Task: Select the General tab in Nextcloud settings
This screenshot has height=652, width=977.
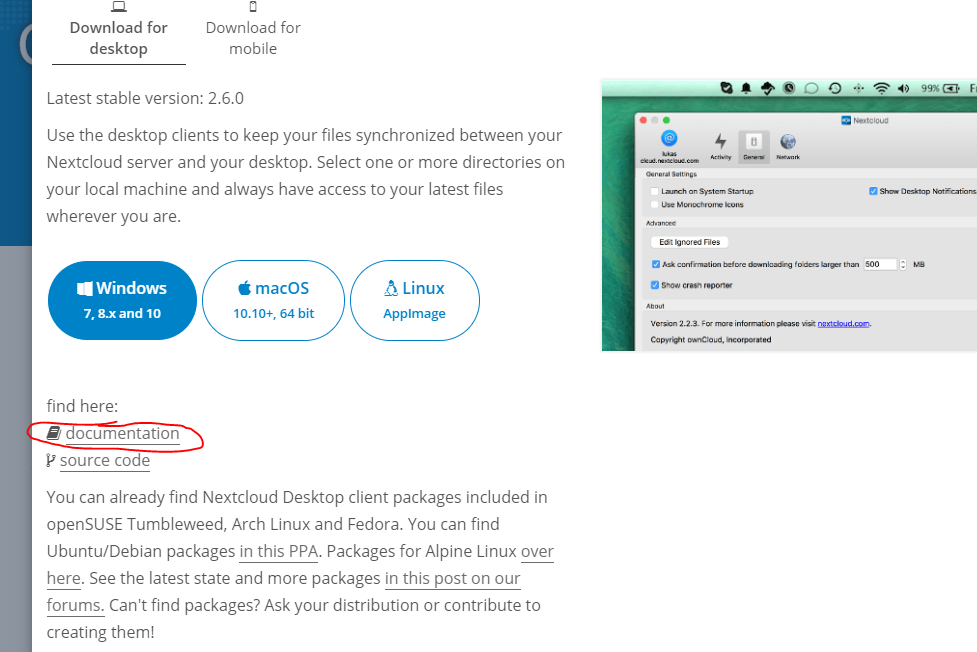Action: [x=754, y=140]
